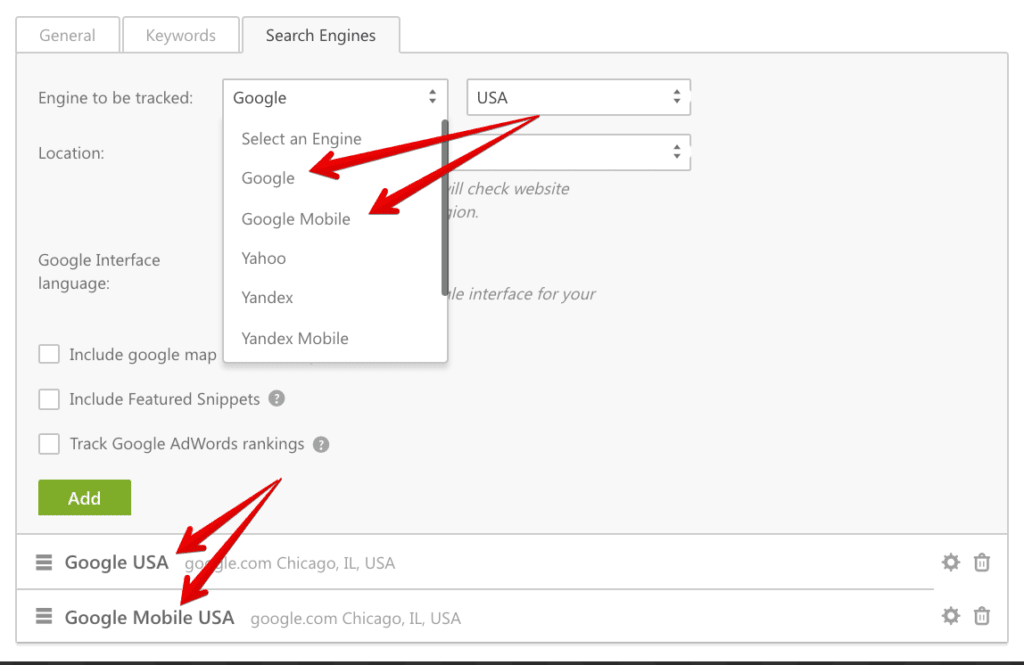1024x665 pixels.
Task: Click google.com Chicago text in Google Mobile USA row
Action: pos(355,618)
